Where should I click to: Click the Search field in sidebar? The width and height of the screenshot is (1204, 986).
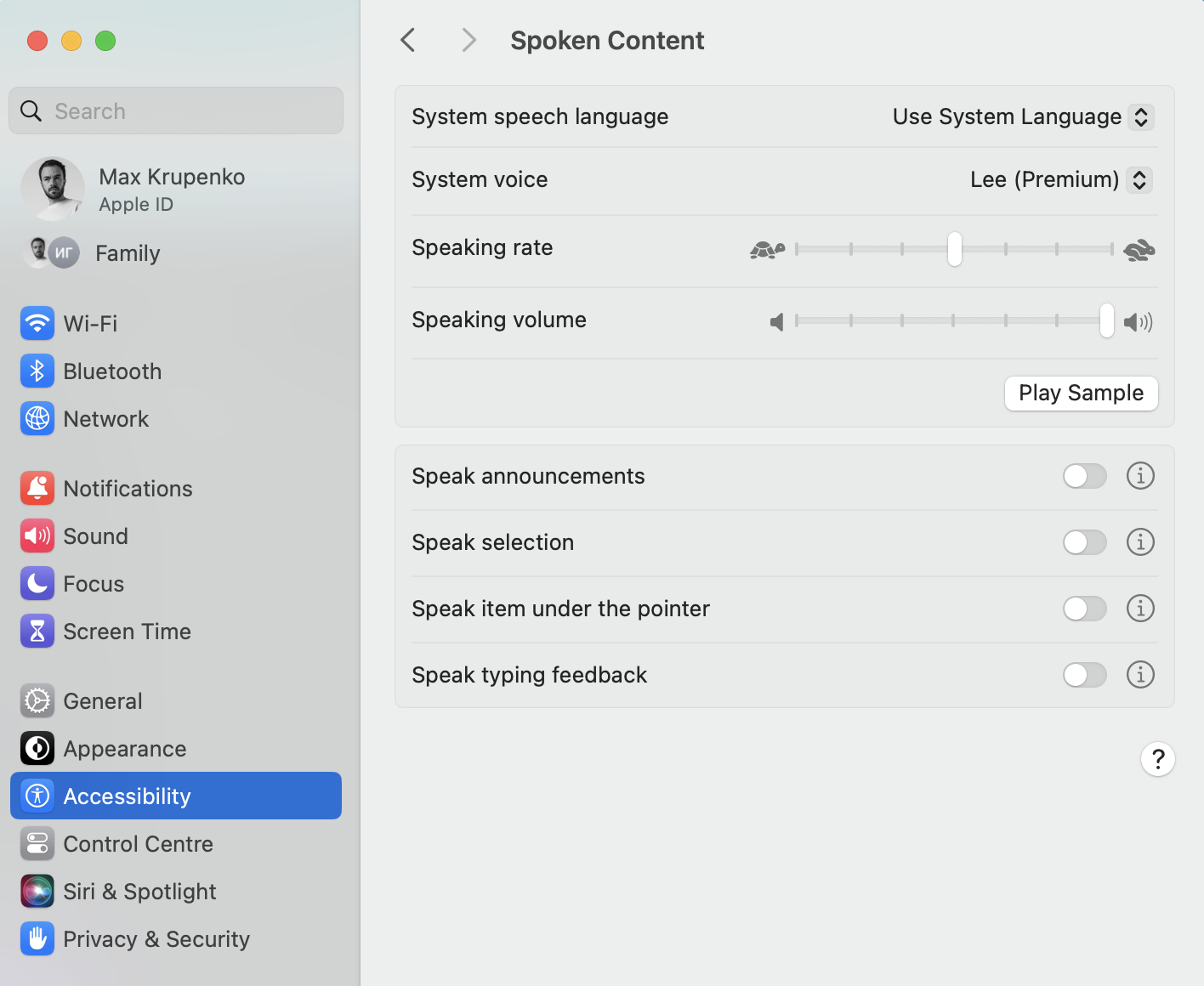(176, 111)
